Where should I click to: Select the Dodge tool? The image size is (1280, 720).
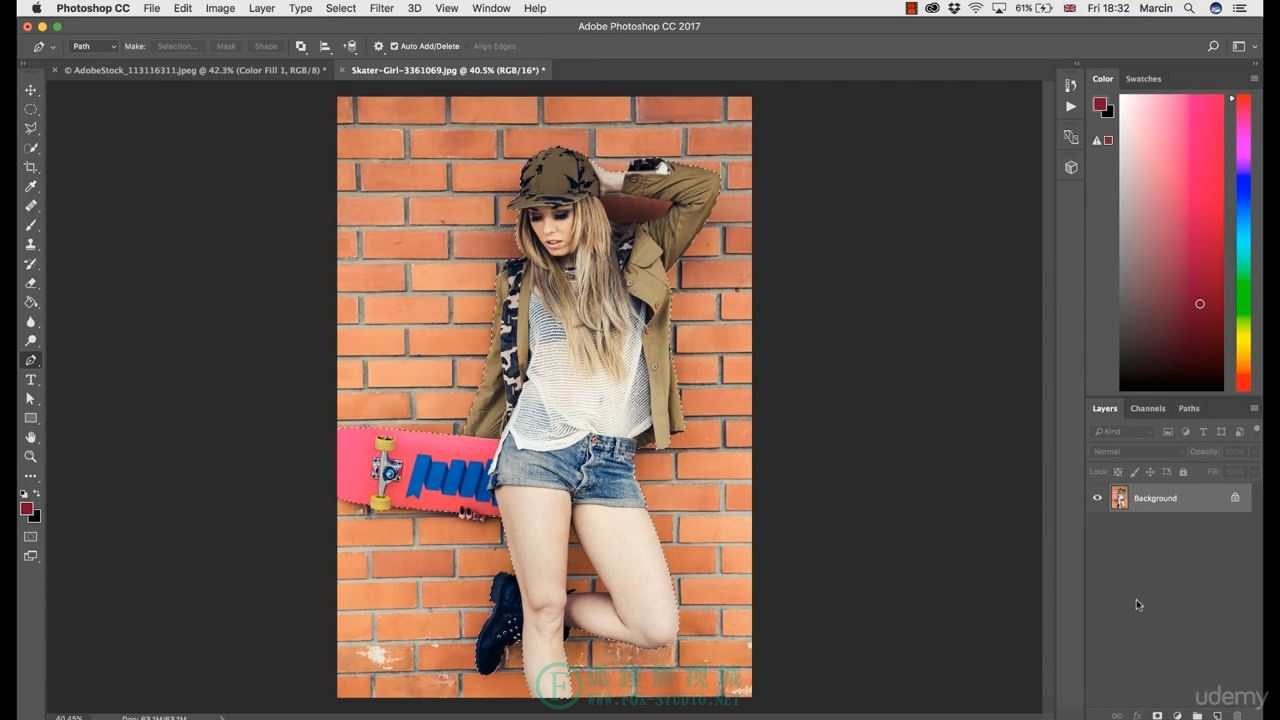pyautogui.click(x=31, y=341)
